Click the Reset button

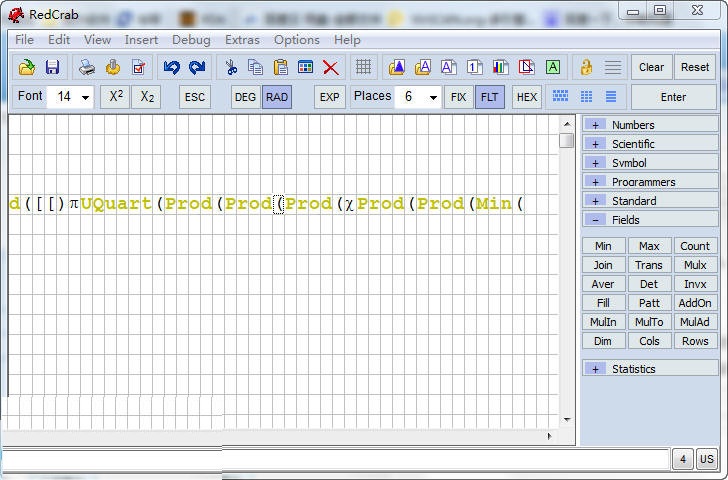point(695,67)
